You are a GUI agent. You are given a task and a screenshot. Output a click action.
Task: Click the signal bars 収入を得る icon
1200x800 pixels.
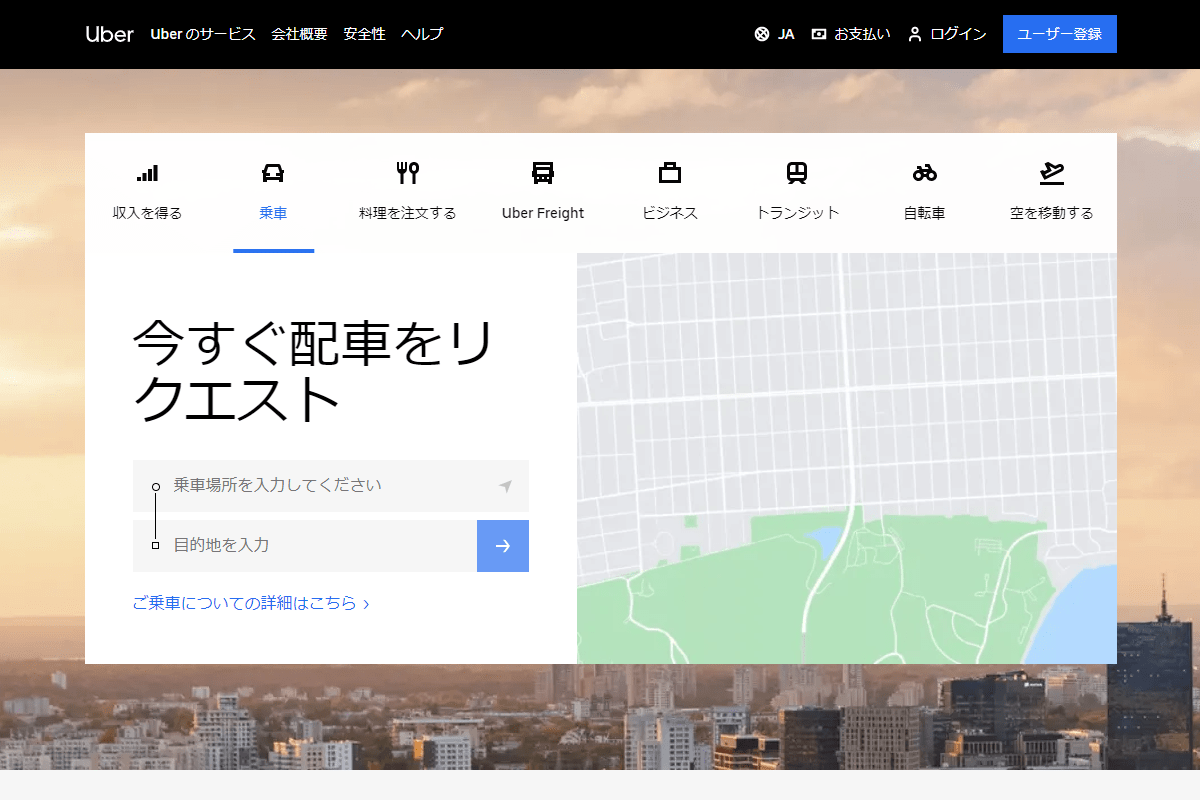click(x=147, y=173)
